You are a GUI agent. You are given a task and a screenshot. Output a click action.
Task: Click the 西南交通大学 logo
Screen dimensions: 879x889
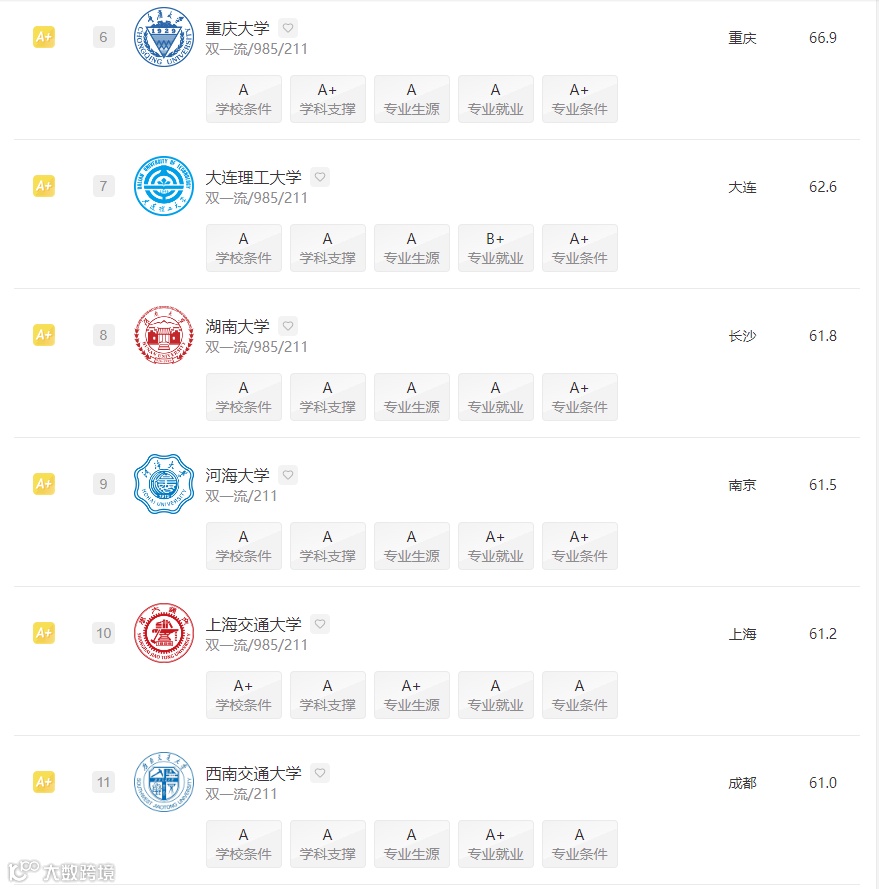pyautogui.click(x=164, y=782)
